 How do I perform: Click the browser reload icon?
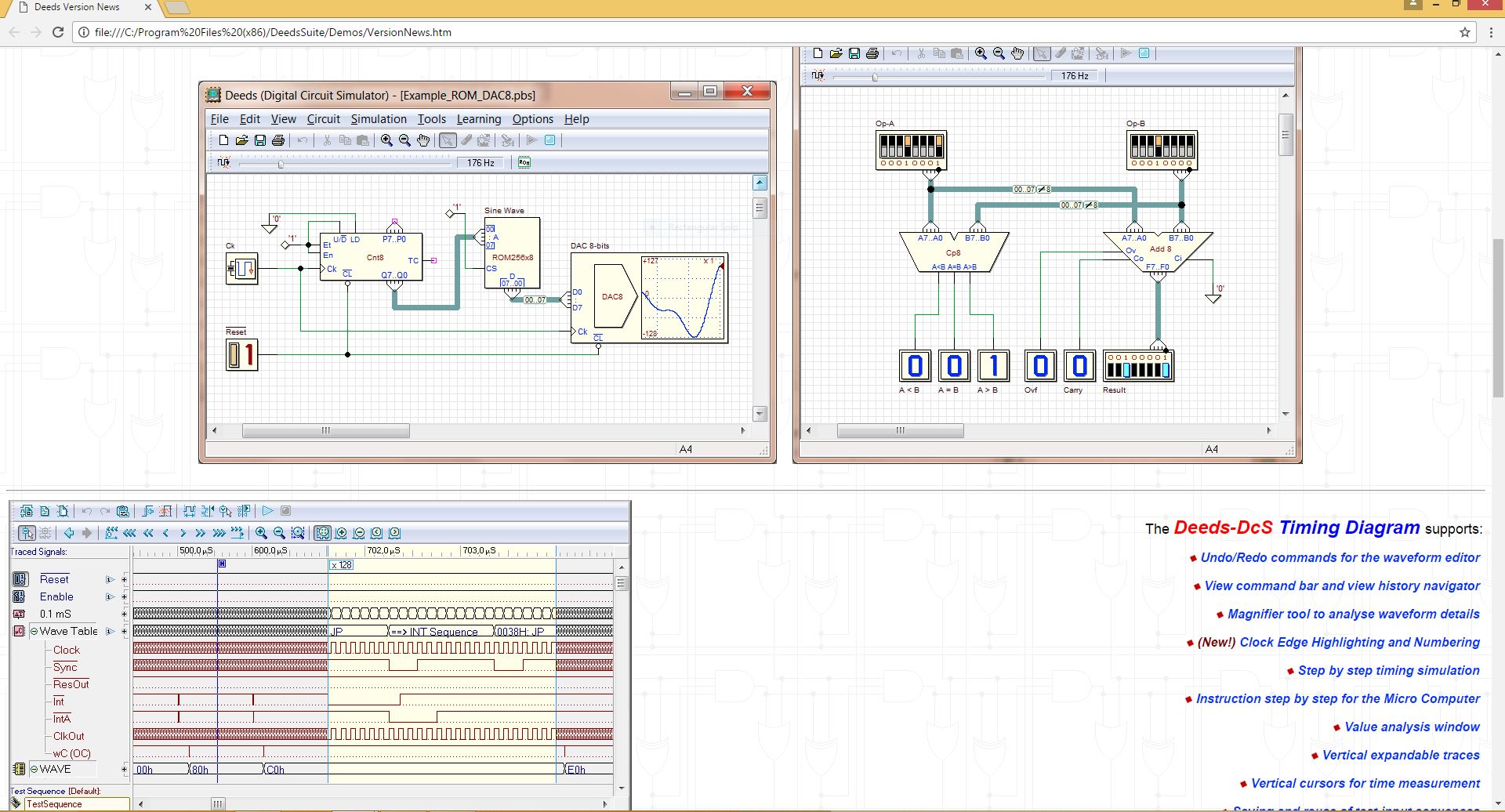[57, 32]
